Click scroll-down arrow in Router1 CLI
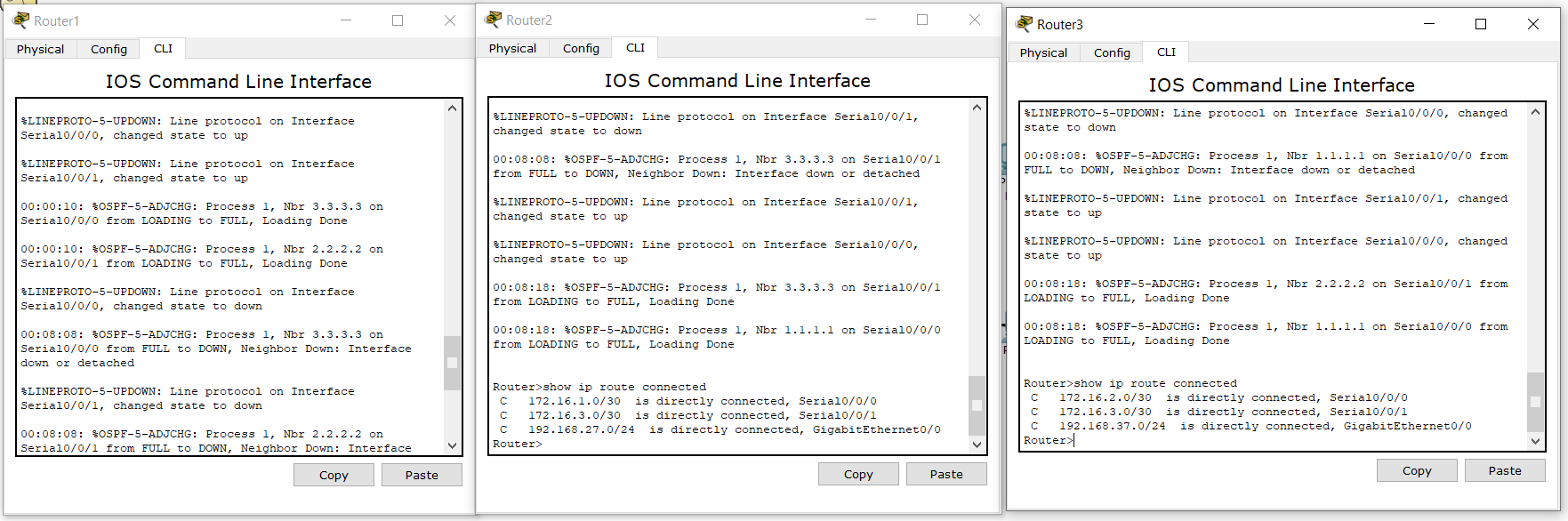Screen dimensions: 1568x521 coord(452,445)
